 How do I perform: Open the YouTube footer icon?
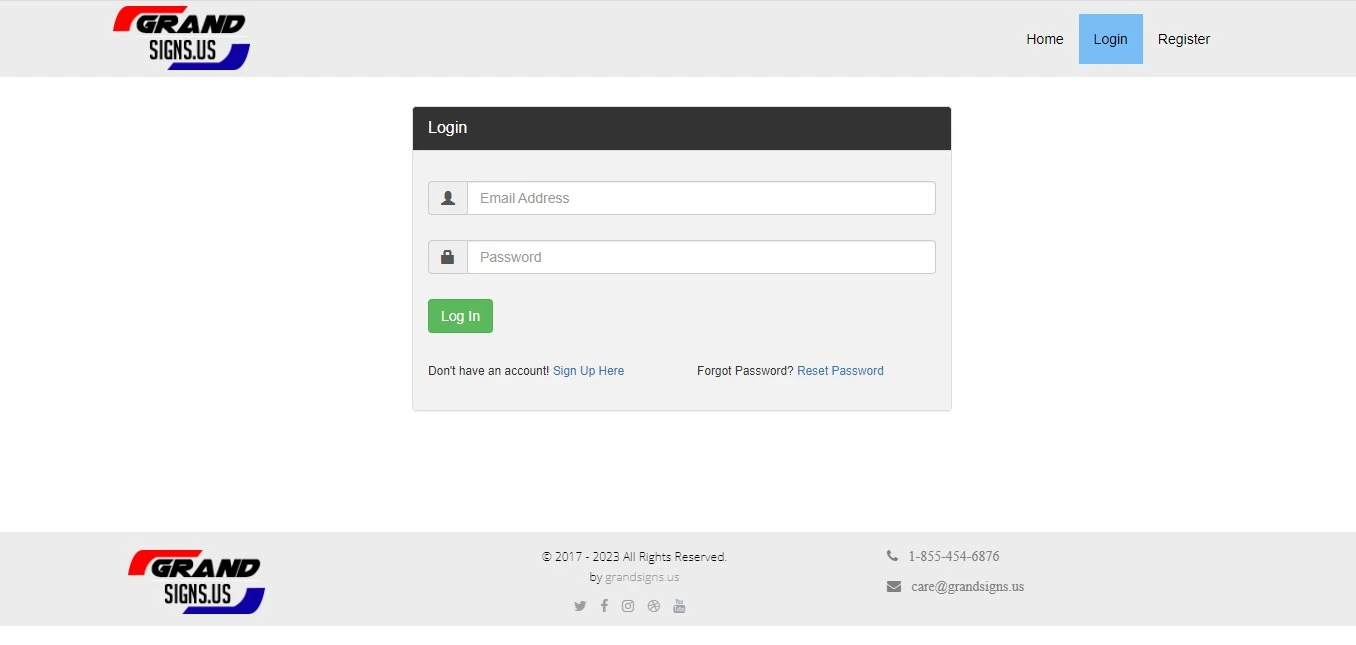click(x=679, y=606)
